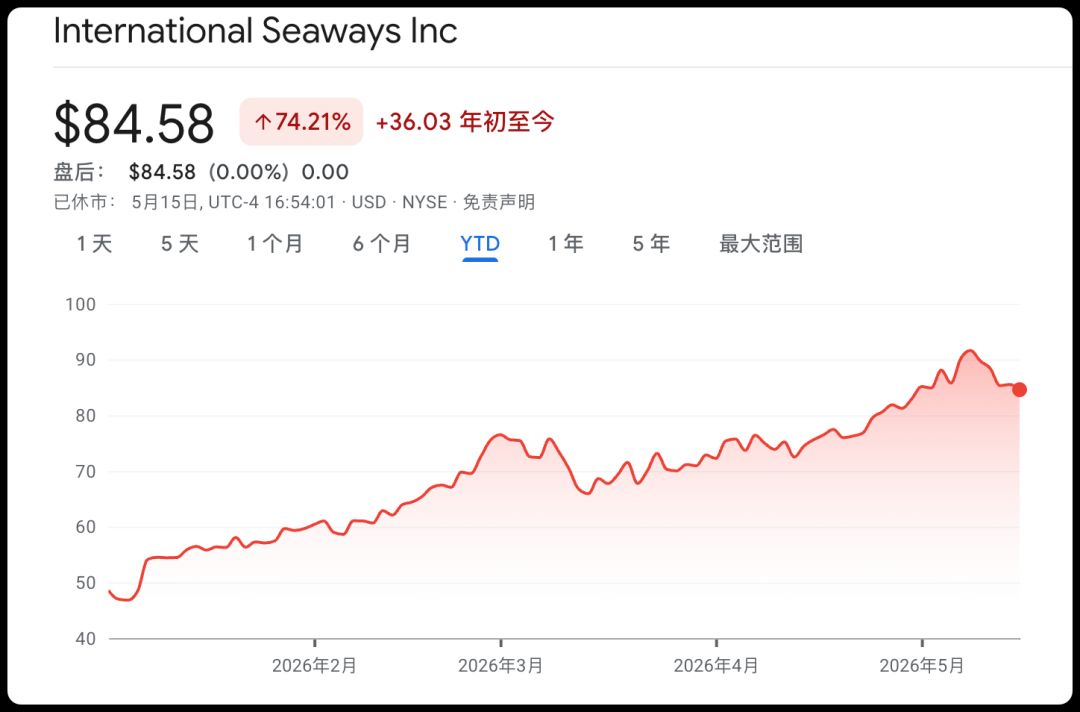
Task: Click the up-arrow 74.21% change badge
Action: [301, 122]
